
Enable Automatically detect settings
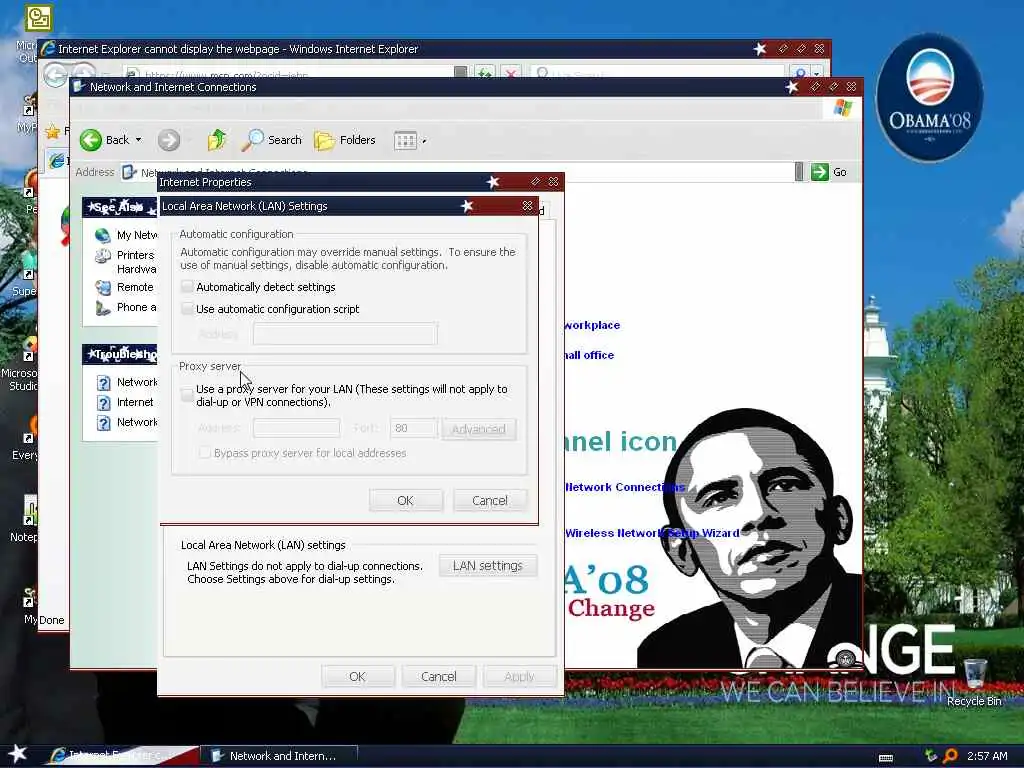[x=187, y=287]
